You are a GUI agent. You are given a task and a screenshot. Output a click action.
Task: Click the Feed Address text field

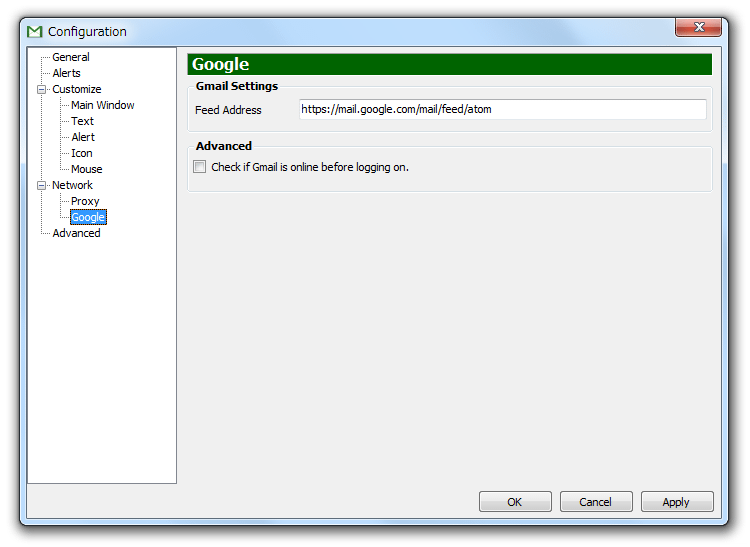503,109
